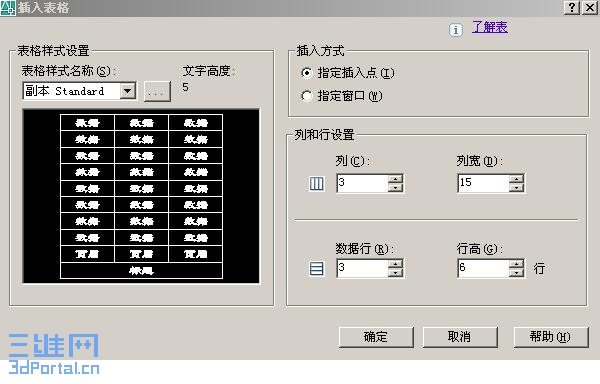The image size is (600, 384).
Task: Close the 插入表格 dialog
Action: tap(590, 7)
